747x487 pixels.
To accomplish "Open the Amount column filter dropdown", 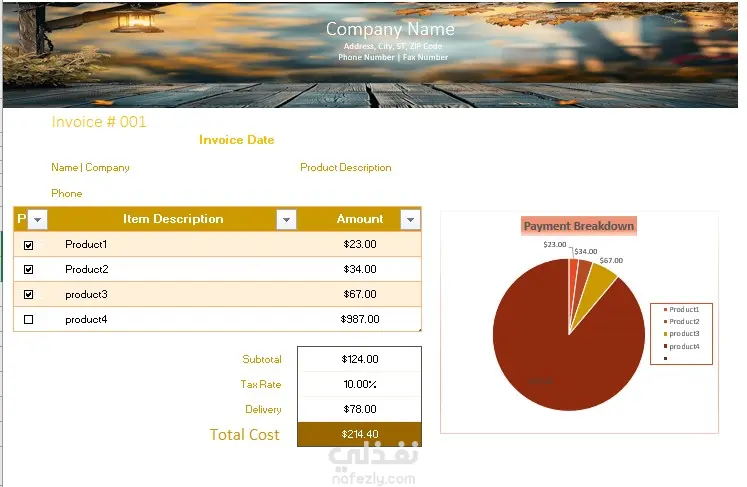I will coord(410,220).
